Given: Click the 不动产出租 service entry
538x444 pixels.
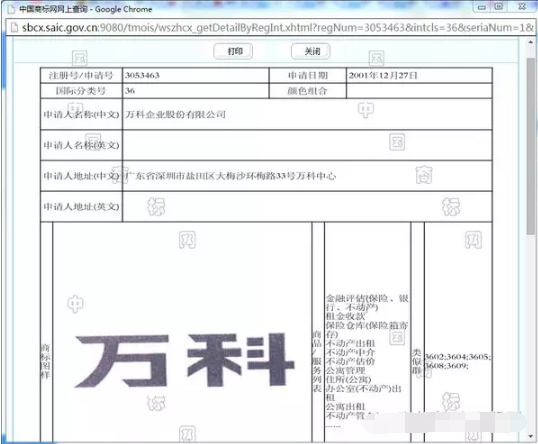Looking at the screenshot, I should [x=350, y=343].
